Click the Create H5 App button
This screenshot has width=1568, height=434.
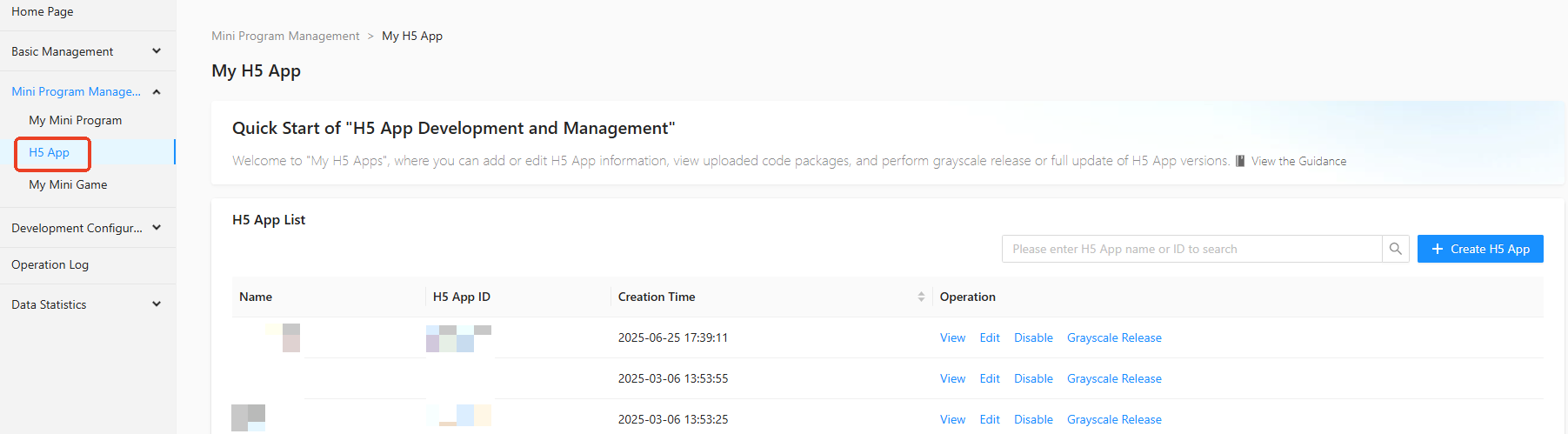click(x=1479, y=249)
